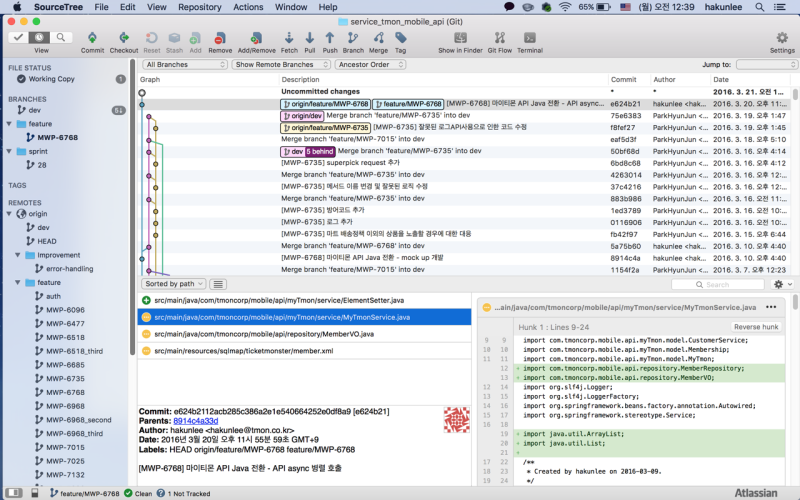Open the Actions menu
Screen dimensions: 800x500
point(248,7)
